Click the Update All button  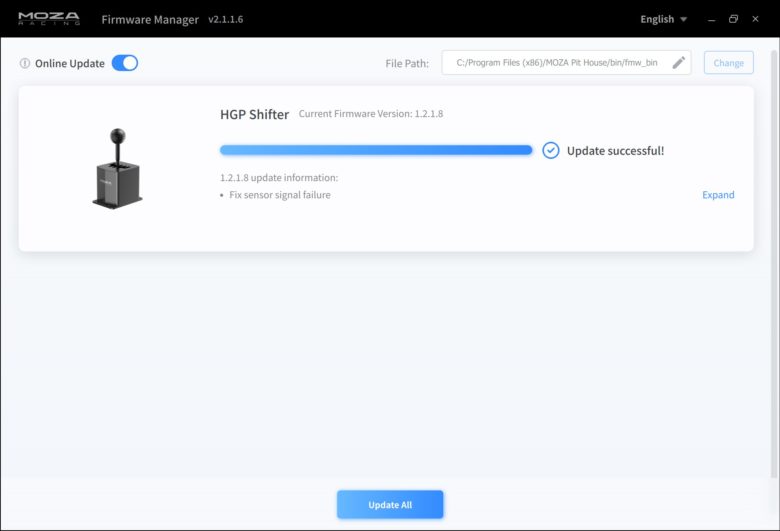tap(390, 505)
